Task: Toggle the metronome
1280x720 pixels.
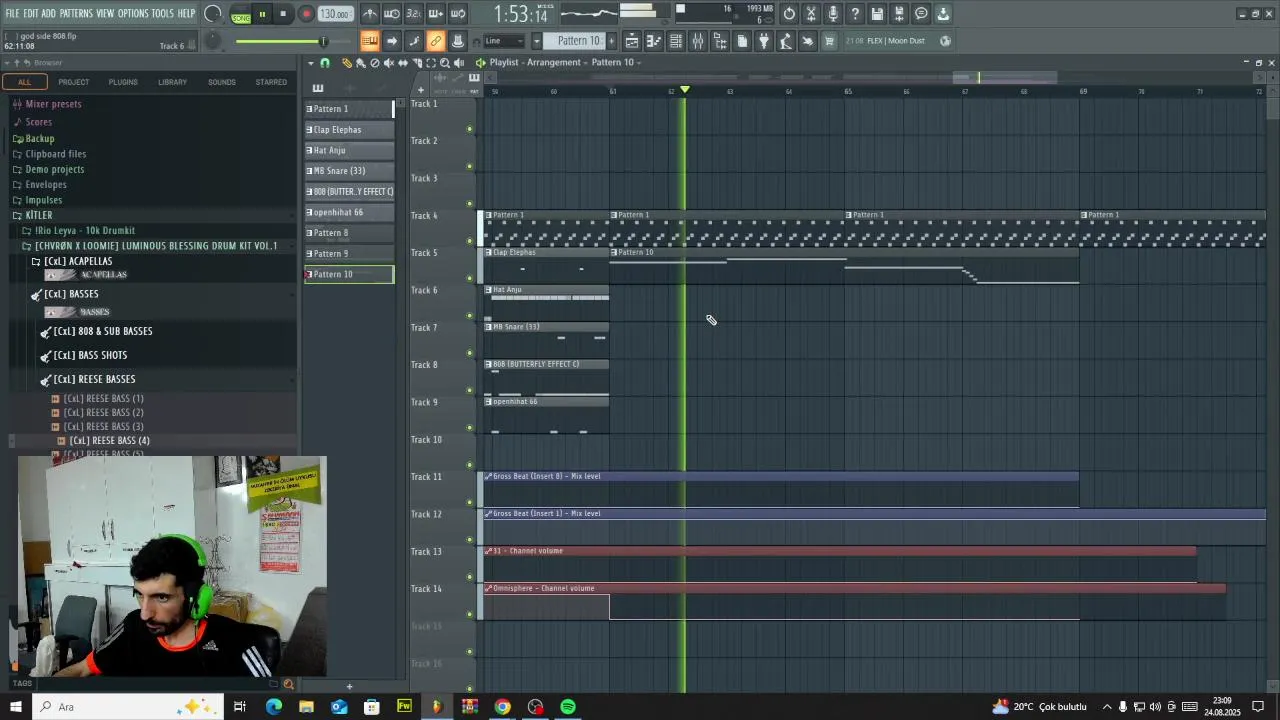Action: click(x=370, y=14)
